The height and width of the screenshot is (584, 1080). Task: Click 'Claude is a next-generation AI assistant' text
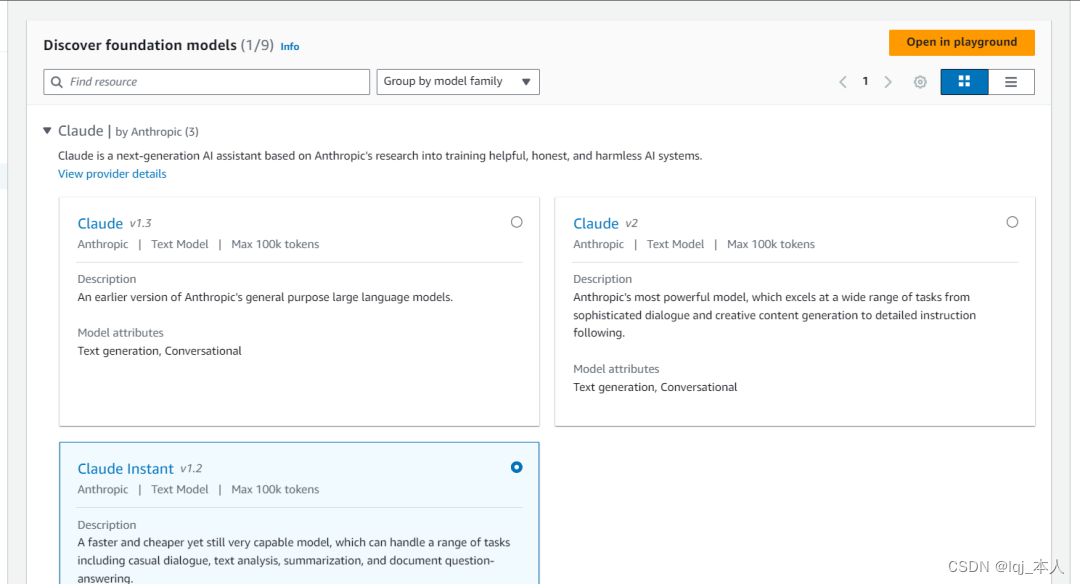[380, 156]
